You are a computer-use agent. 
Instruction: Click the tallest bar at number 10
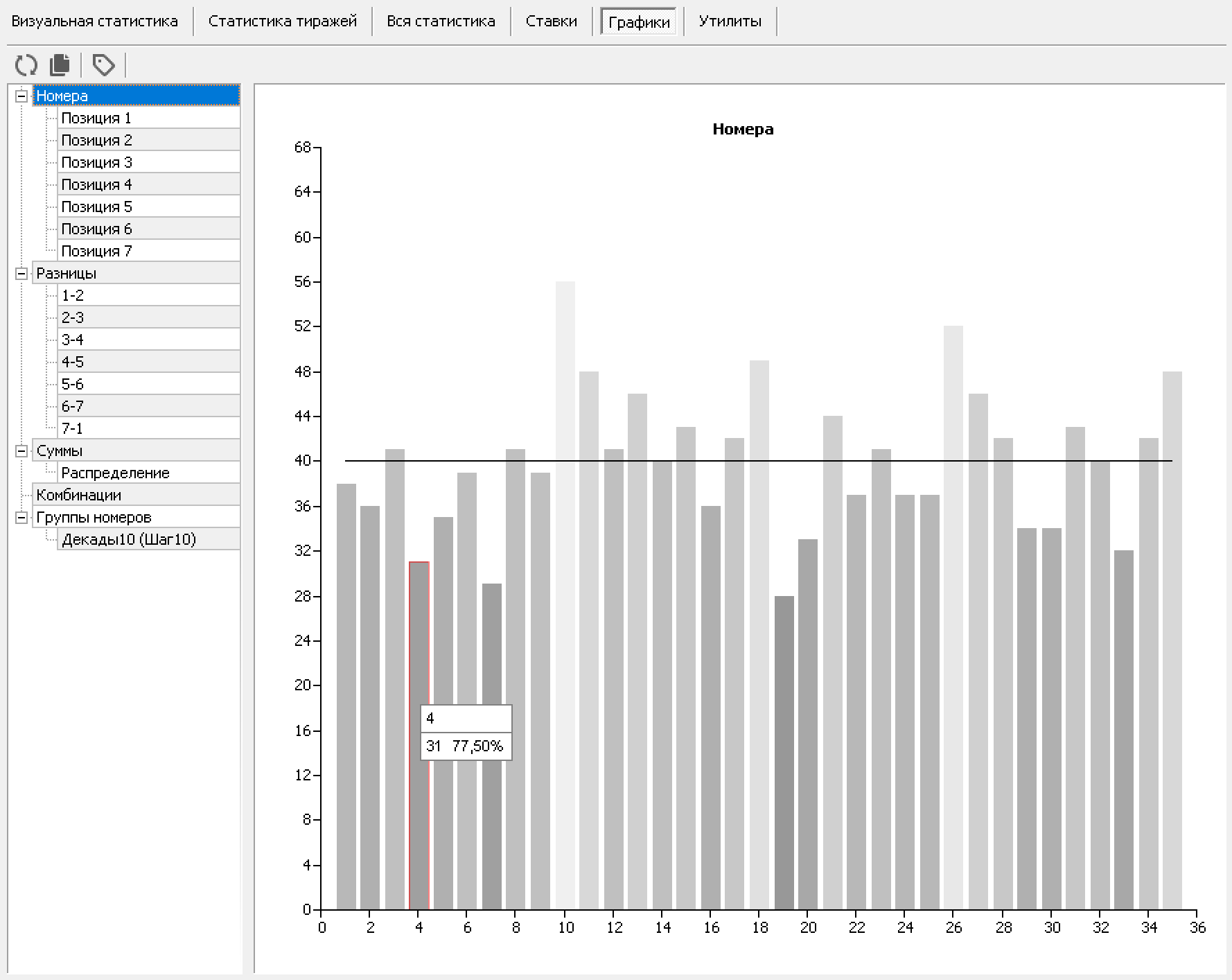coord(565,595)
